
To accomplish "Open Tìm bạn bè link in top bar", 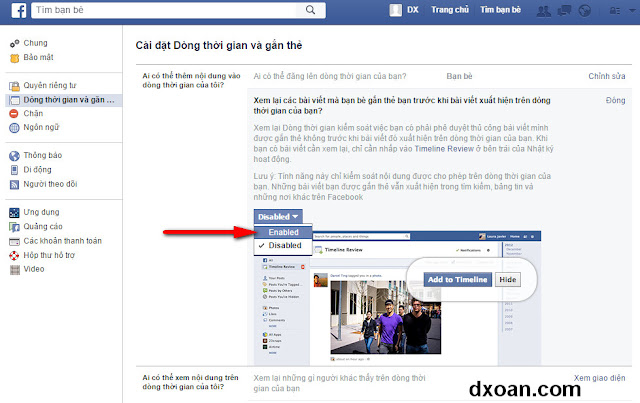I will [500, 10].
